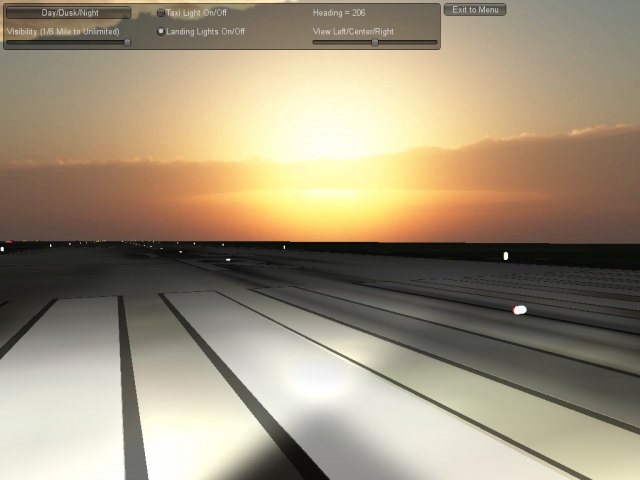Screen dimensions: 640x480
Task: Click the red-white runway edge light on right
Action: (x=519, y=310)
